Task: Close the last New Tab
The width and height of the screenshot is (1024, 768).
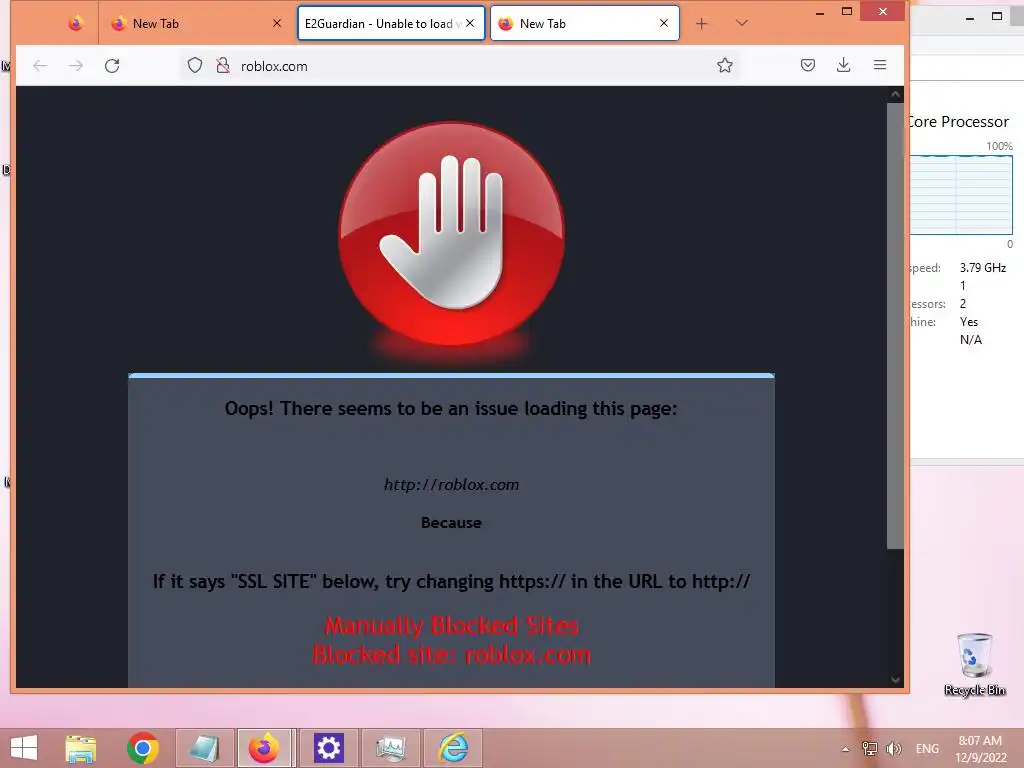Action: (x=664, y=24)
